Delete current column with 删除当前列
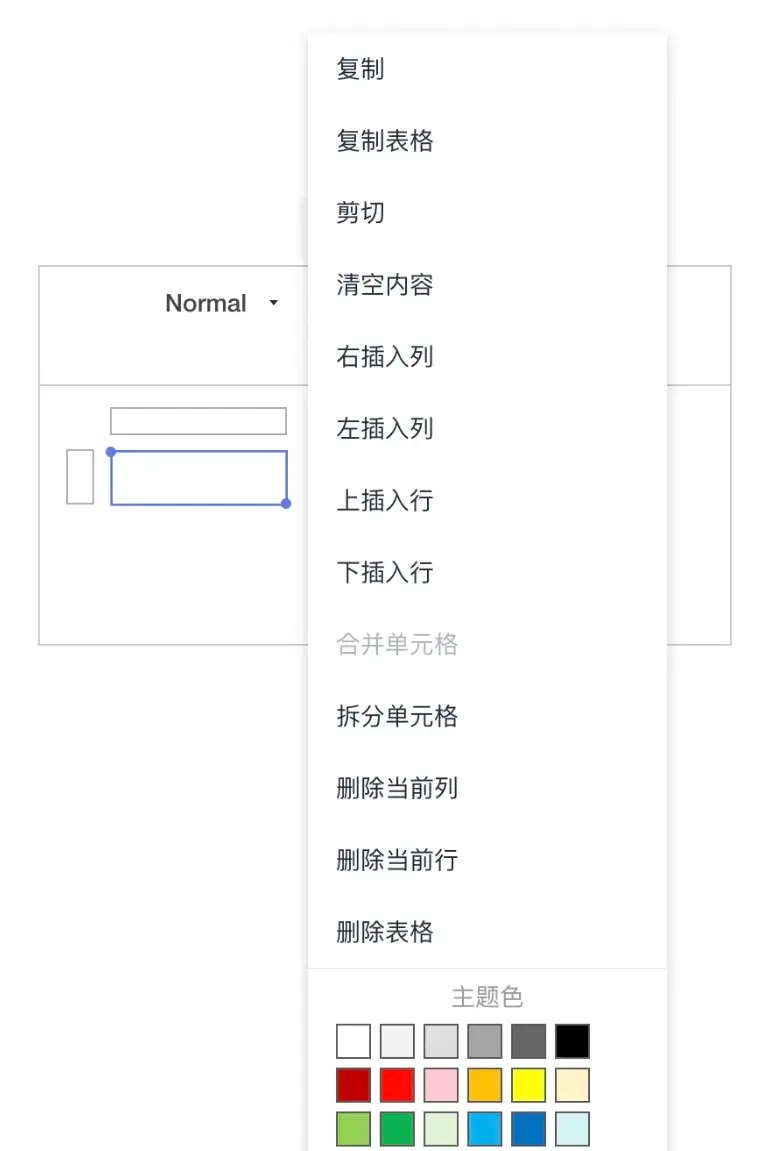758x1151 pixels. (x=397, y=789)
